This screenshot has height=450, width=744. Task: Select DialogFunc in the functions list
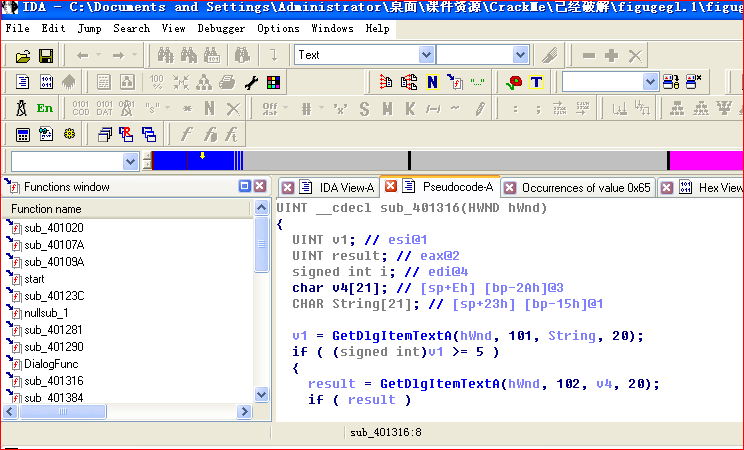(x=51, y=364)
